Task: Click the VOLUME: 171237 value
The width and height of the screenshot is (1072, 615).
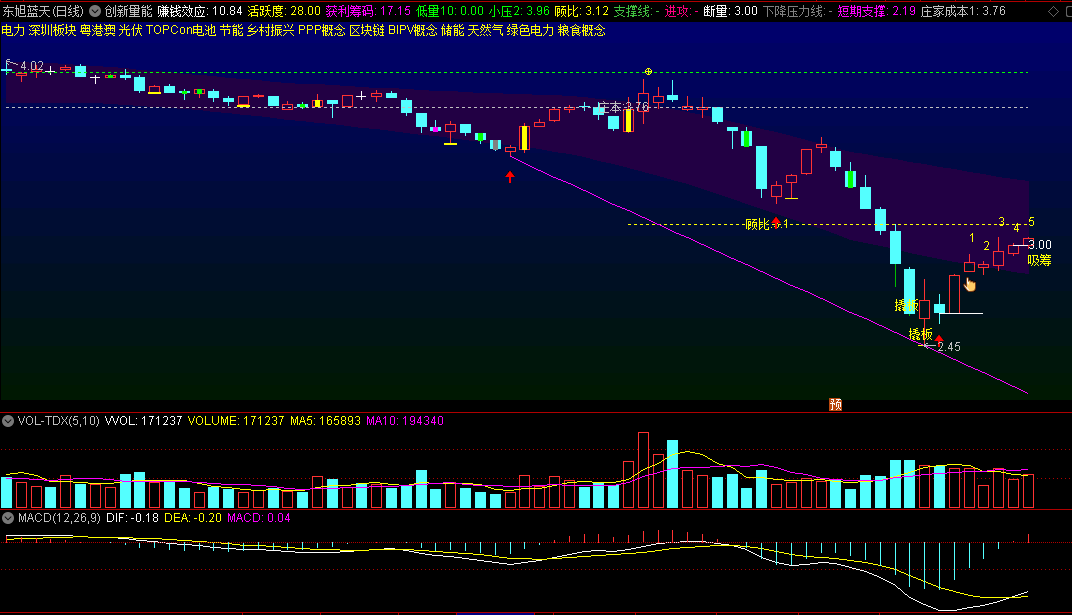Action: pyautogui.click(x=236, y=421)
